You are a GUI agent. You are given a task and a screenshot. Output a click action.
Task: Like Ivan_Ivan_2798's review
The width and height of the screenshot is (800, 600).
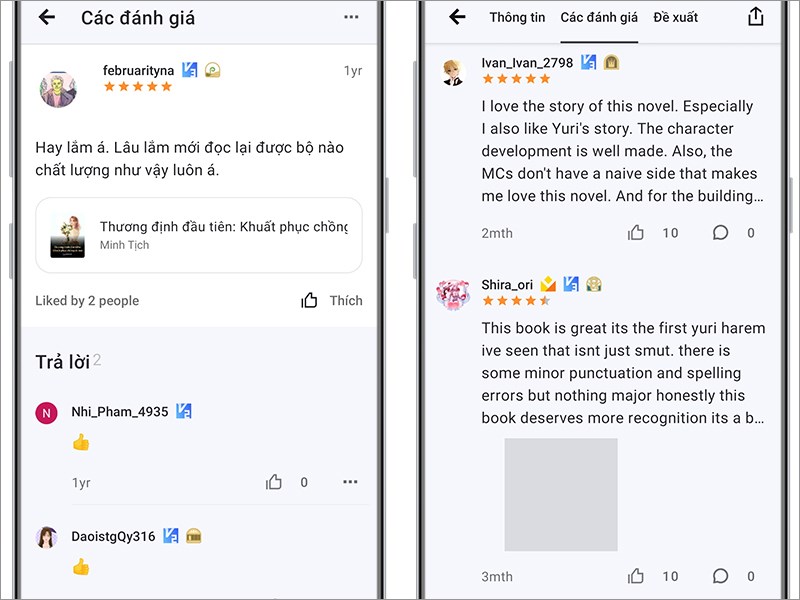point(636,233)
